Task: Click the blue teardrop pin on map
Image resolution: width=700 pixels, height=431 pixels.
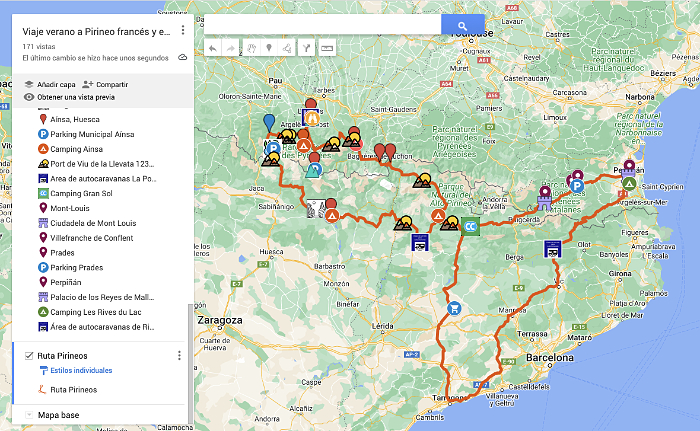Action: point(269,123)
